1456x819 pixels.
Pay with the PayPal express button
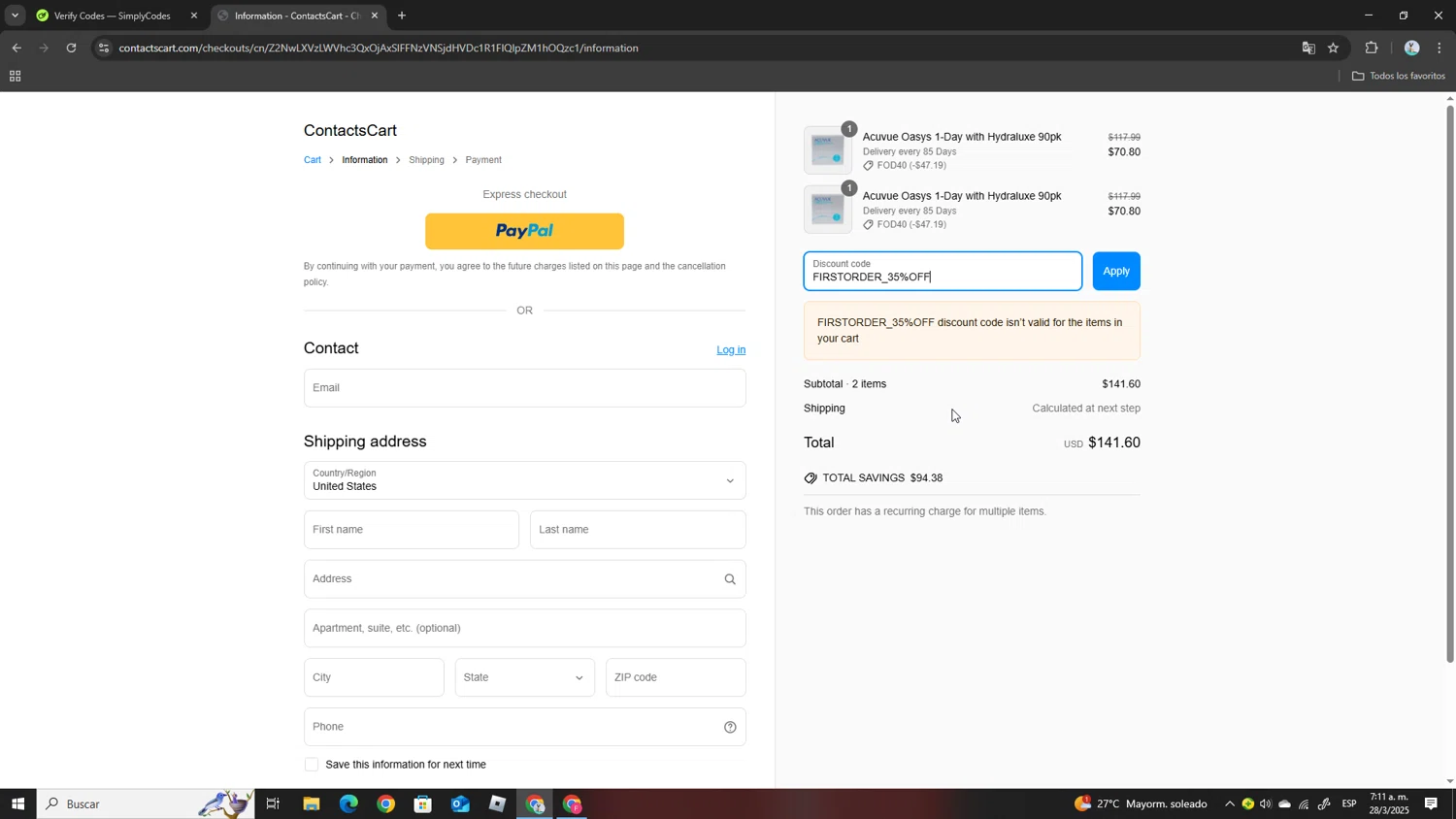pos(524,231)
